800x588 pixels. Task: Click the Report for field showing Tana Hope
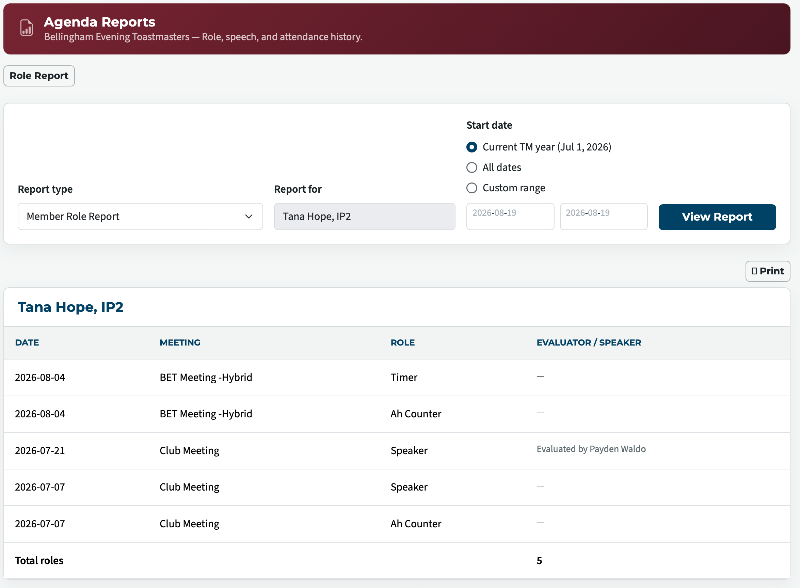coord(364,216)
